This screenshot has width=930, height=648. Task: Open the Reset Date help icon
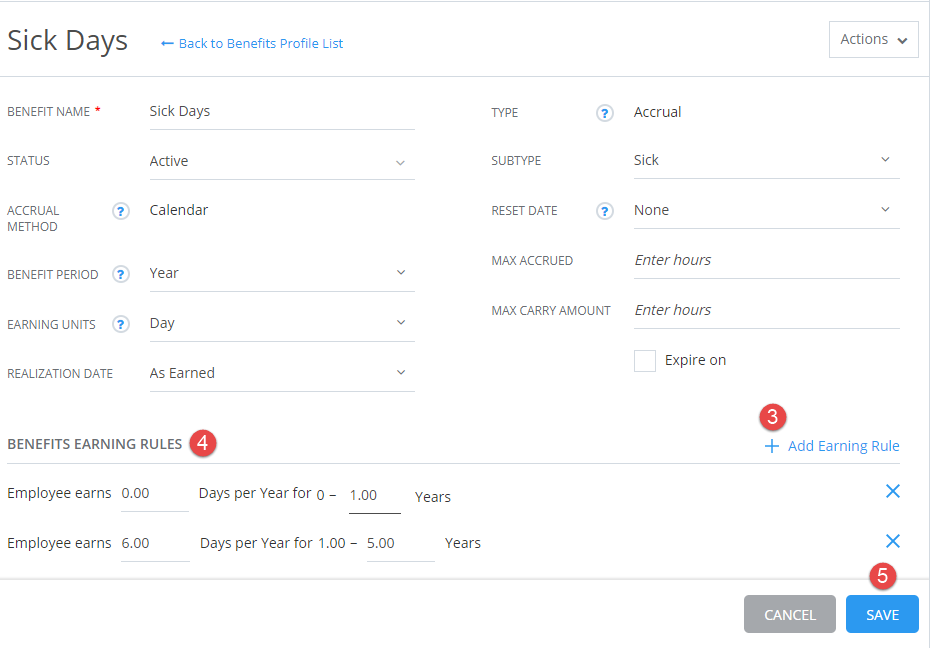coord(604,210)
